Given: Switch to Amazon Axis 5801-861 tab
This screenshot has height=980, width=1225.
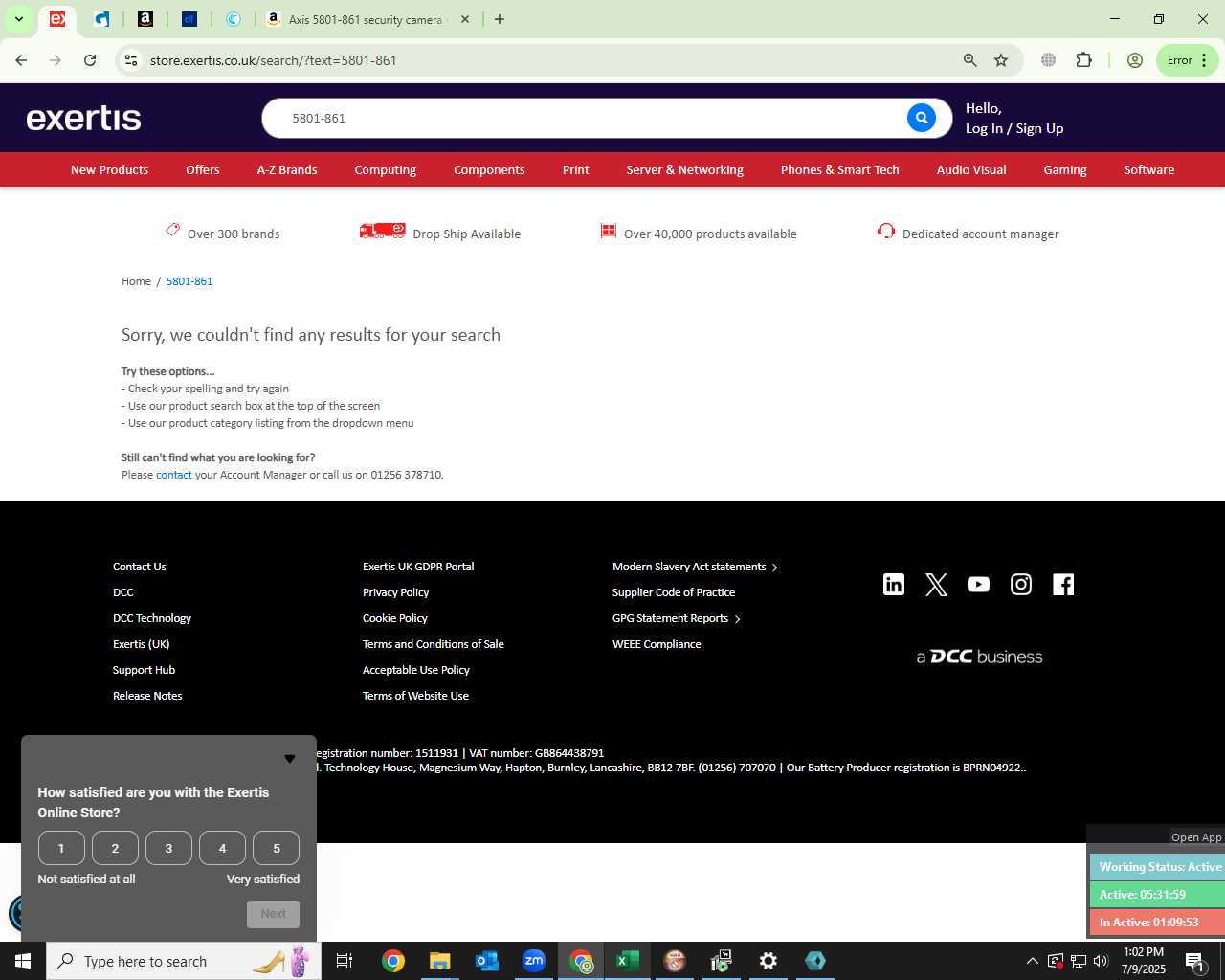Looking at the screenshot, I should point(367,19).
